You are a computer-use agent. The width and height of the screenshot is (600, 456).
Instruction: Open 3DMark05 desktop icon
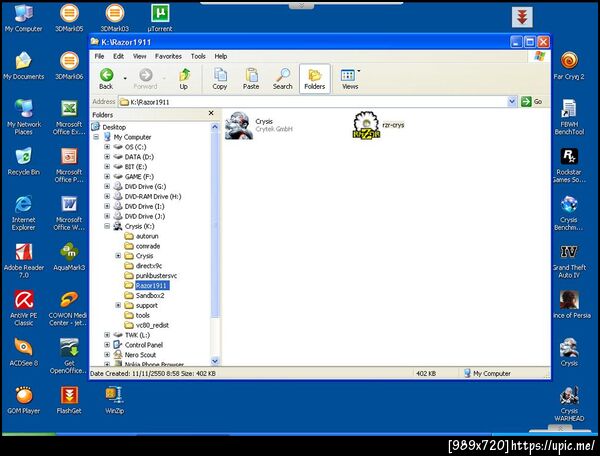[69, 18]
